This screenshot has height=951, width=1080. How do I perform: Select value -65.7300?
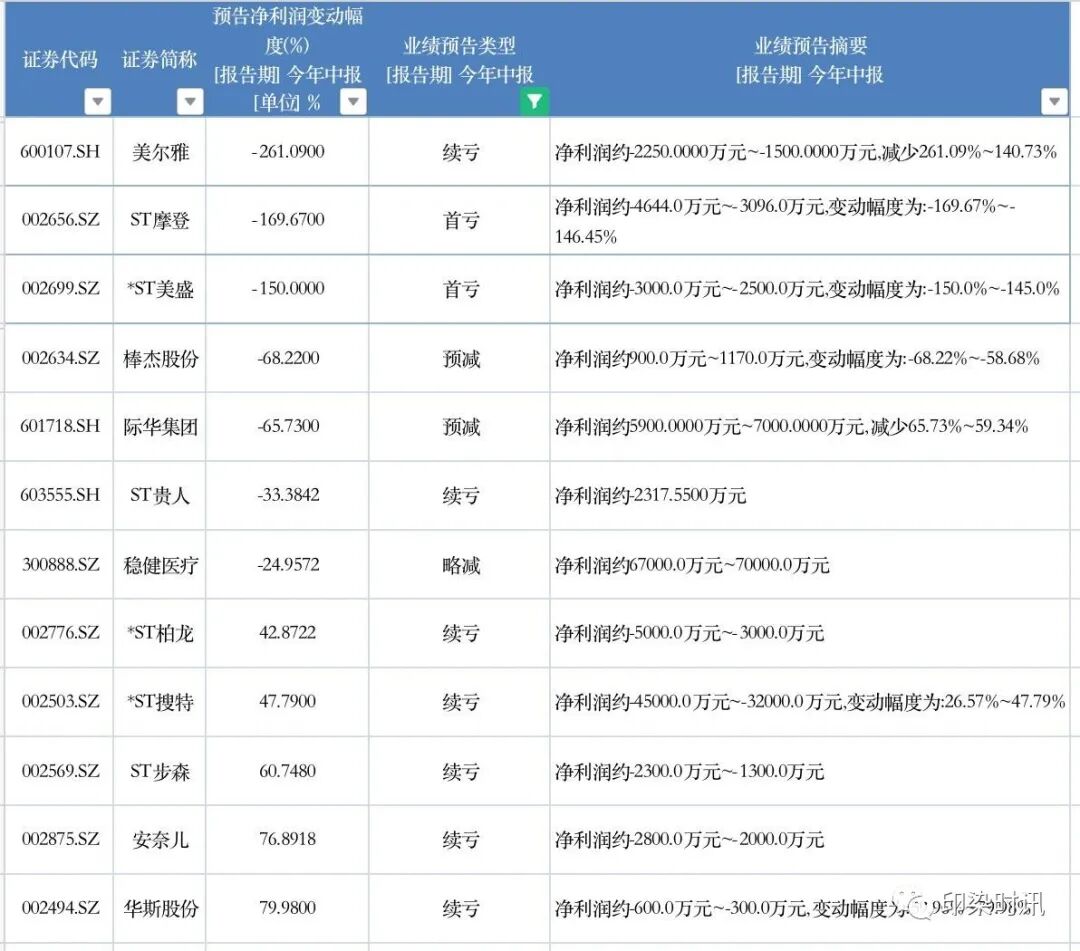tap(287, 426)
